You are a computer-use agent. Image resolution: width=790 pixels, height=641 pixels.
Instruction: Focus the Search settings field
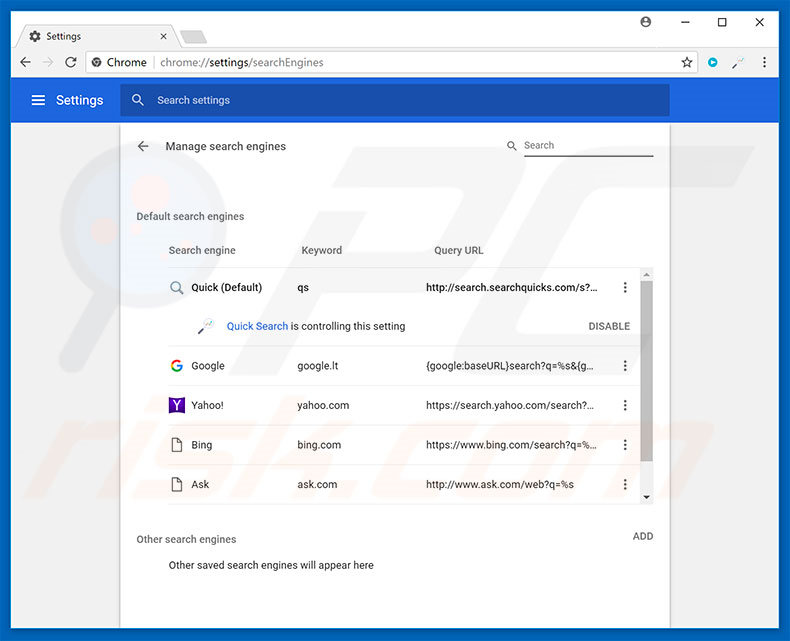tap(394, 100)
